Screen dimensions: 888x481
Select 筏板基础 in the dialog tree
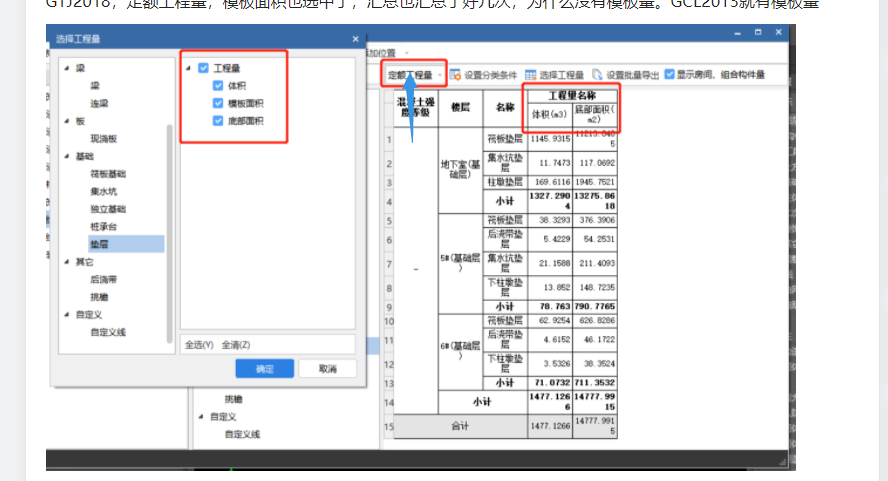coord(108,173)
